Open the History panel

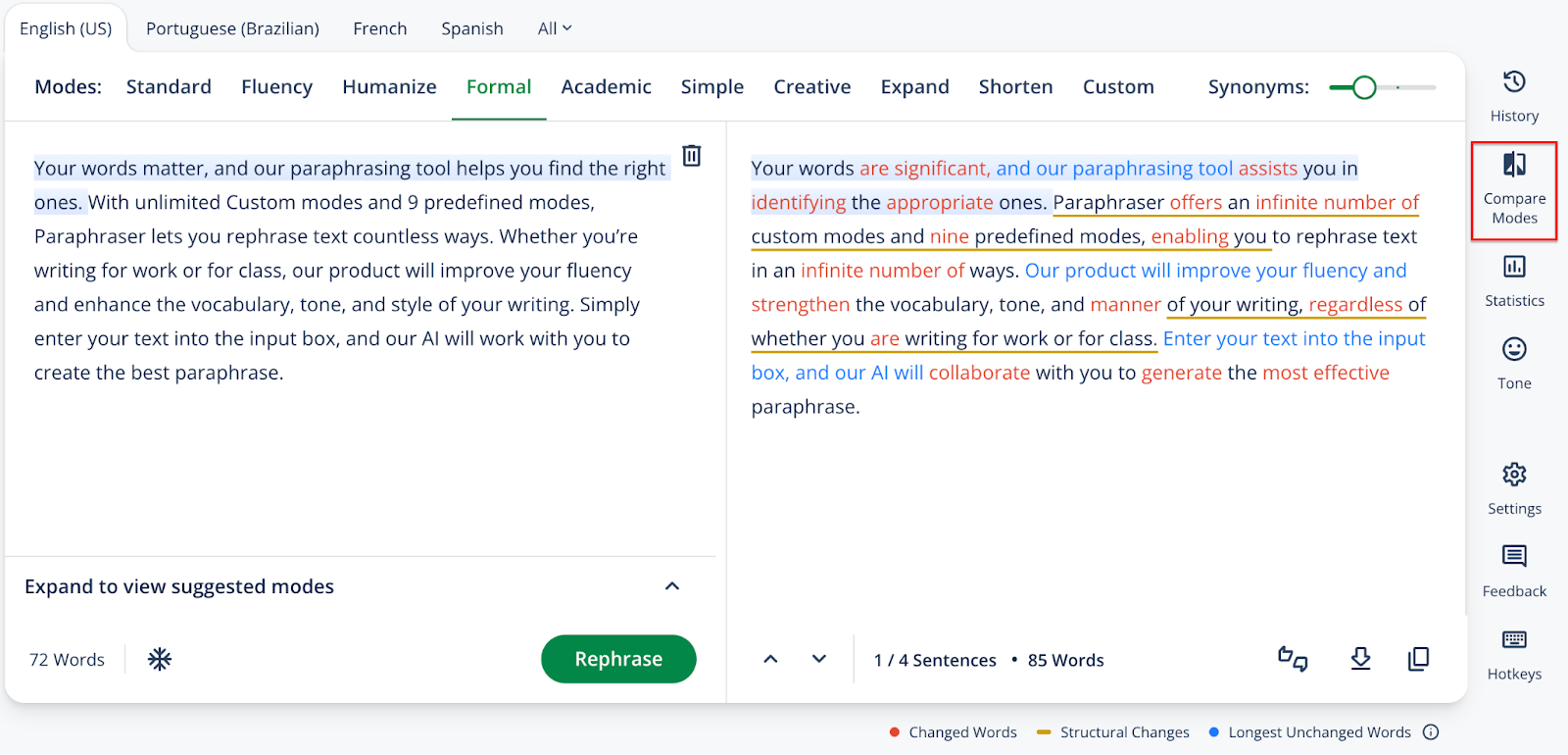1514,95
